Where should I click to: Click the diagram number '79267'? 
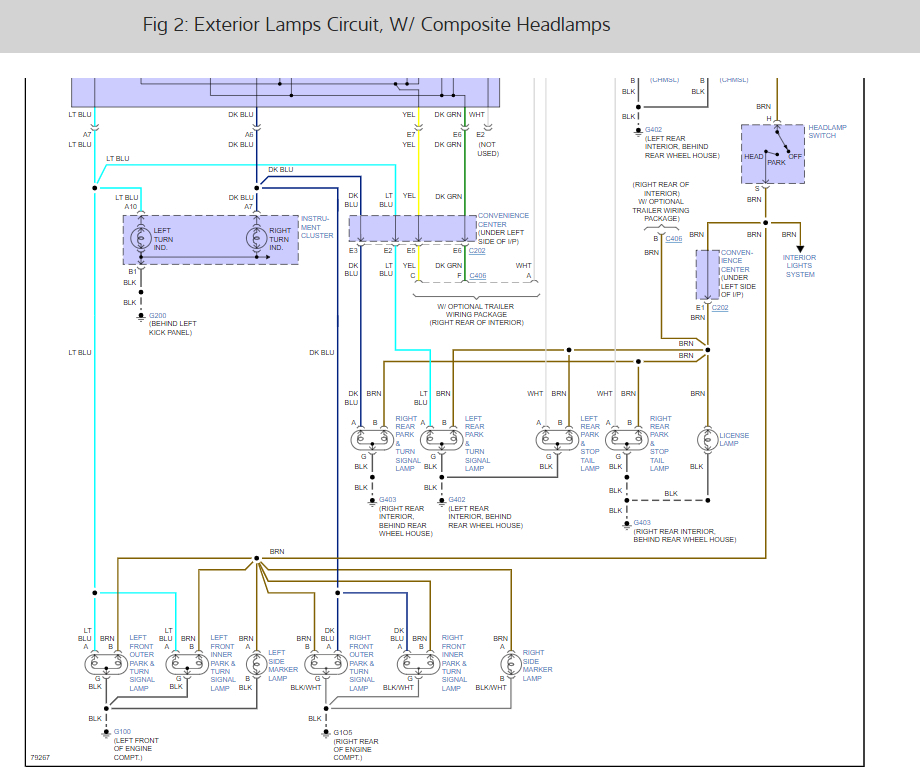coord(40,758)
